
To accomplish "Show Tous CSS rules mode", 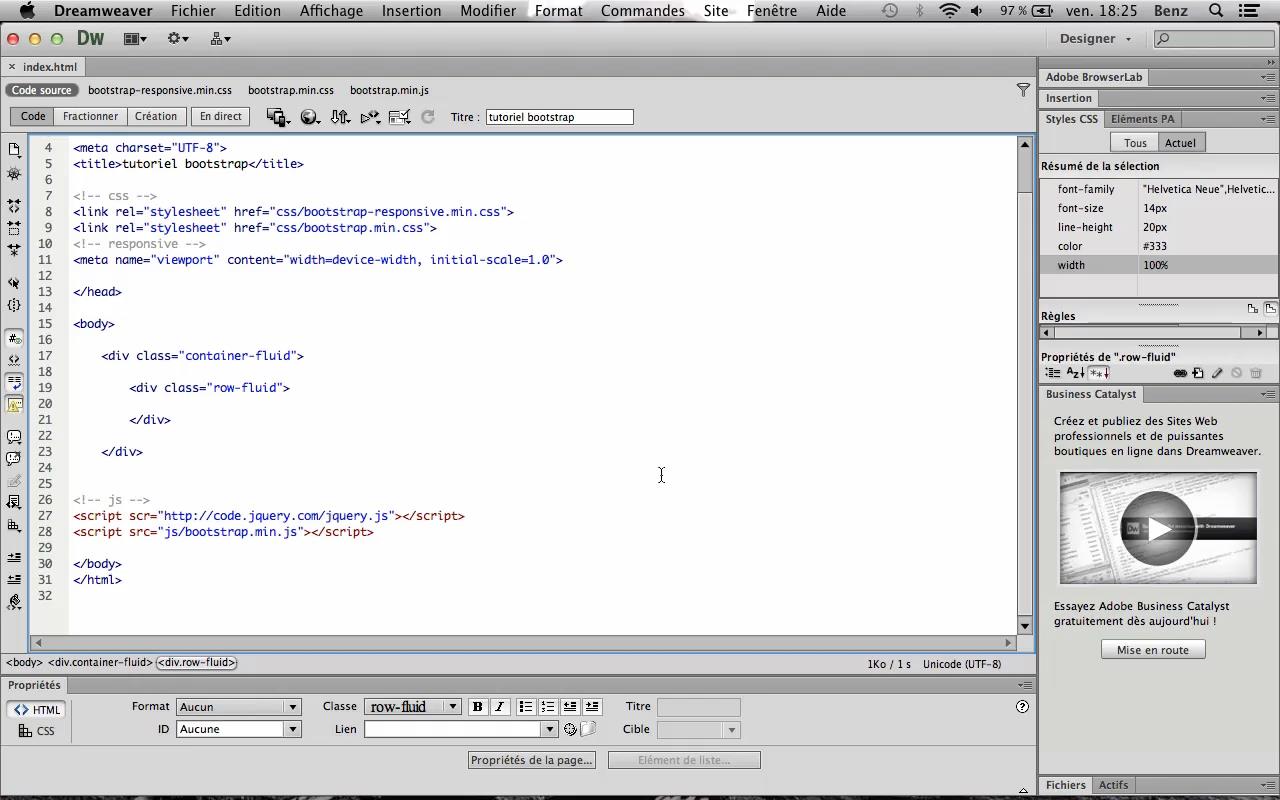I will click(1135, 143).
